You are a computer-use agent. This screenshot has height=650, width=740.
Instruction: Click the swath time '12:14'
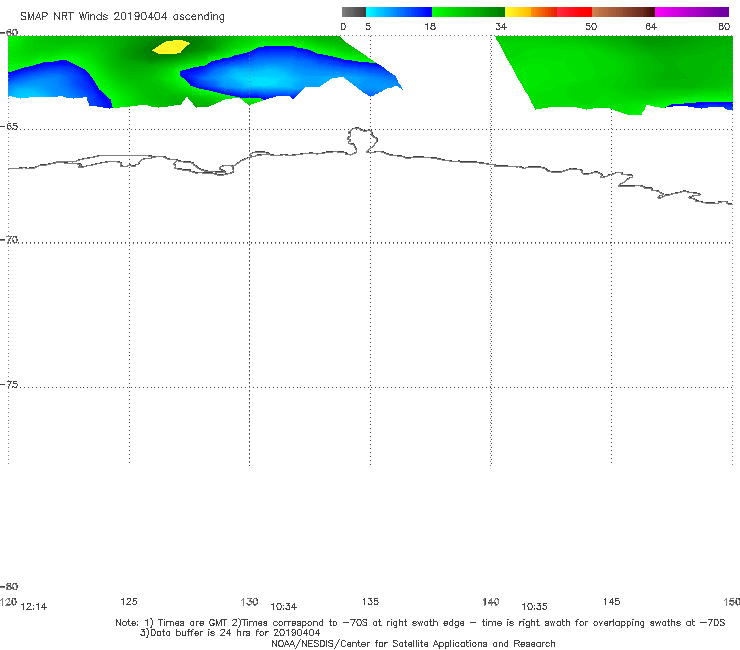pyautogui.click(x=34, y=607)
